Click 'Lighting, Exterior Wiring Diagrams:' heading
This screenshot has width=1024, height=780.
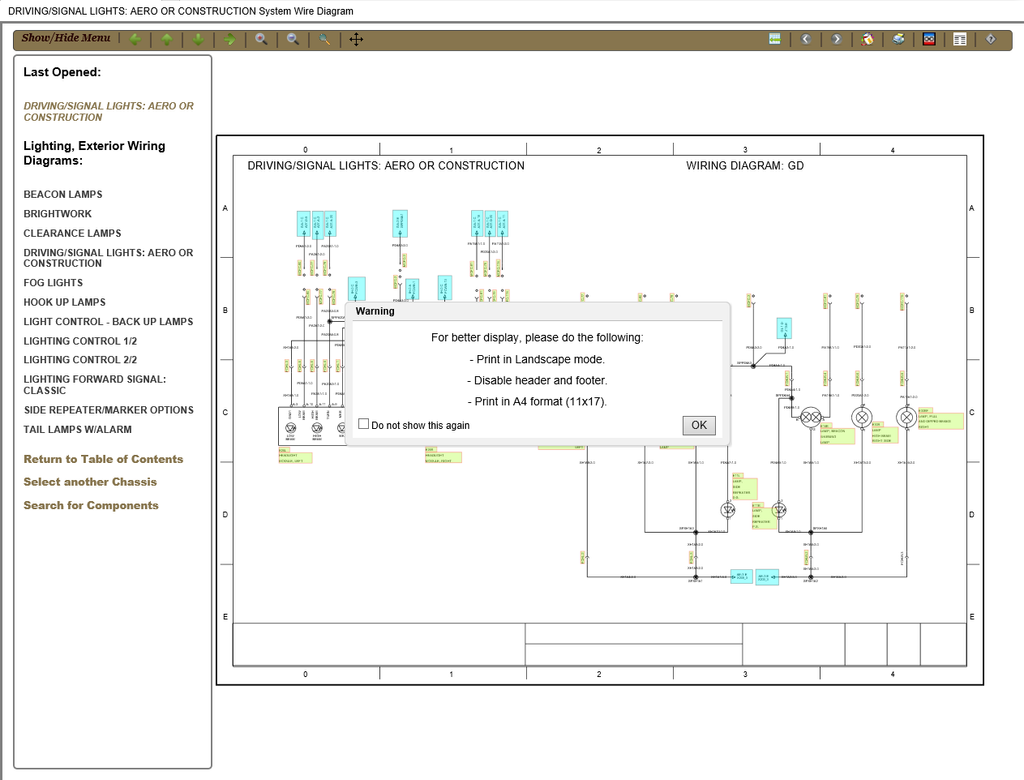(94, 154)
